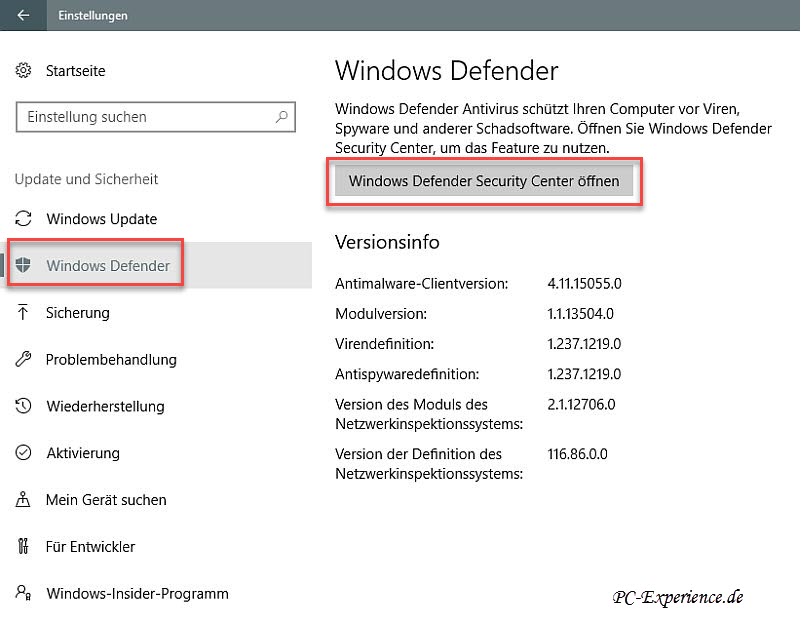
Task: Click Windows Defender Security Center öffnen button
Action: click(x=484, y=181)
